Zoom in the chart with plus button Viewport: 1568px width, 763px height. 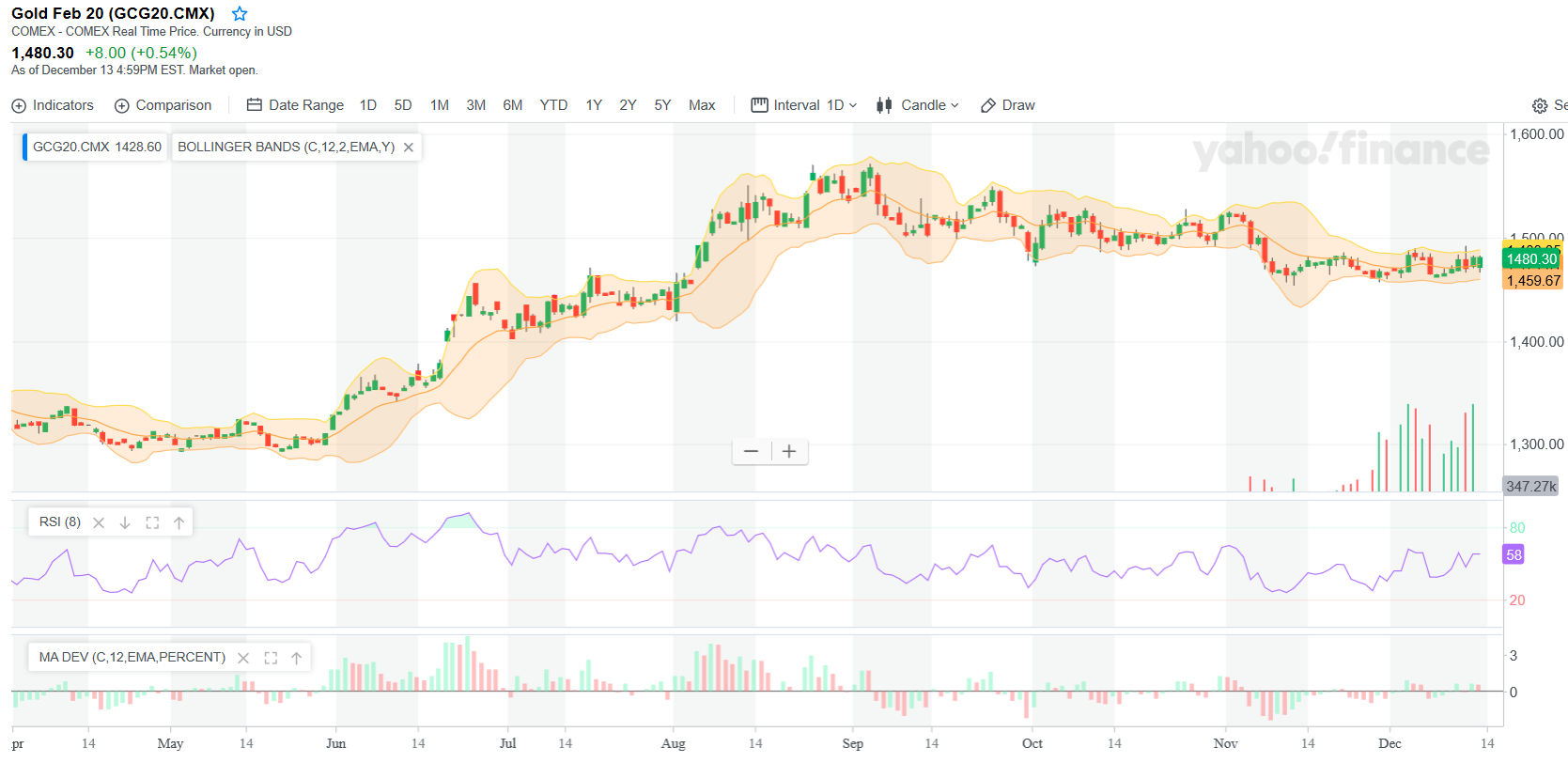(x=789, y=452)
